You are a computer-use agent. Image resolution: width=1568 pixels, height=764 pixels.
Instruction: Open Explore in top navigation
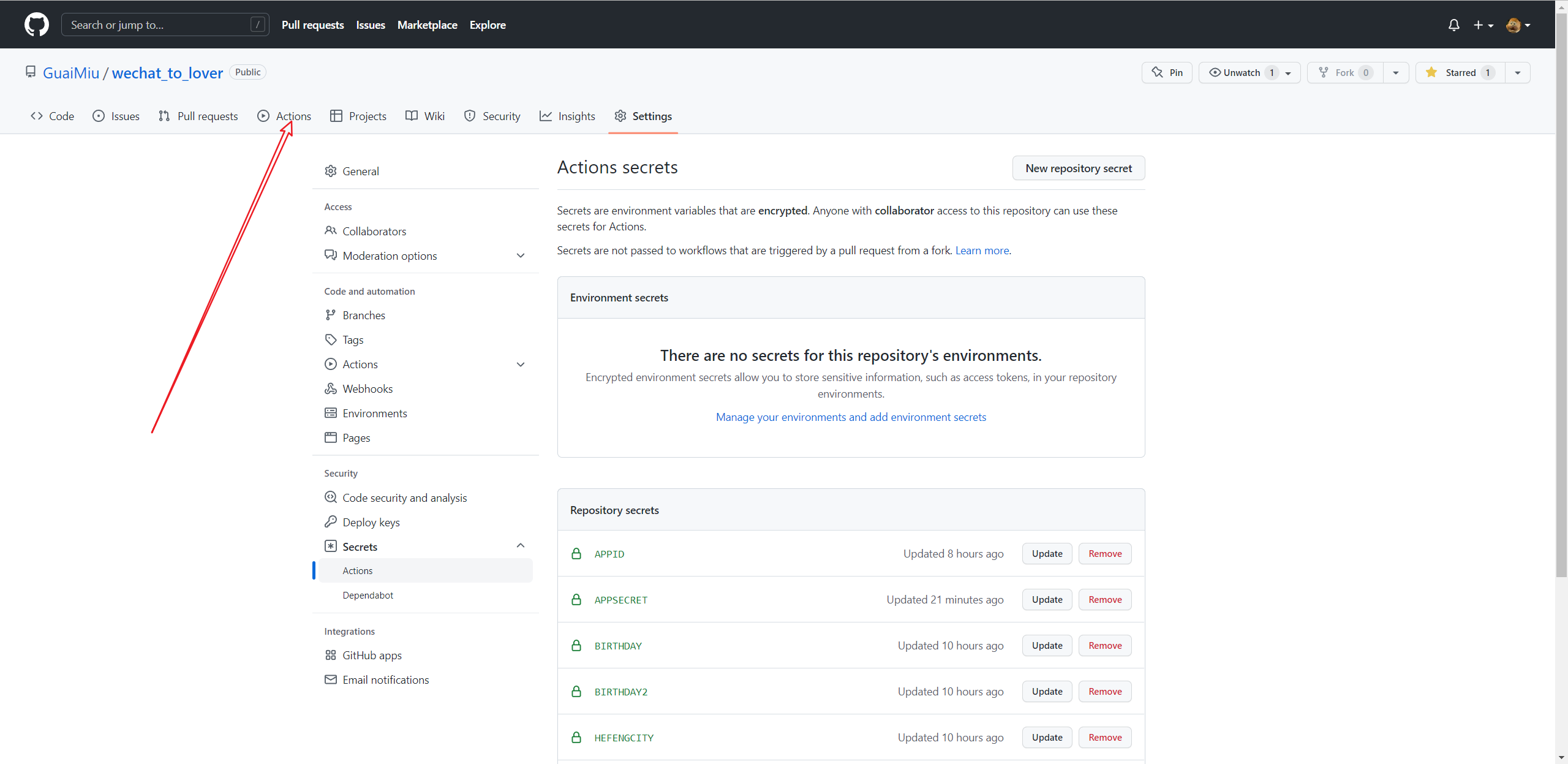[488, 25]
